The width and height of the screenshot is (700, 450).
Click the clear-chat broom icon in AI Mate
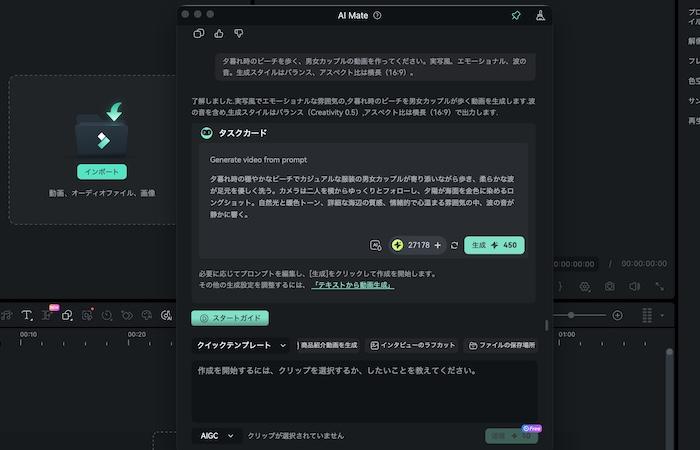tap(540, 16)
